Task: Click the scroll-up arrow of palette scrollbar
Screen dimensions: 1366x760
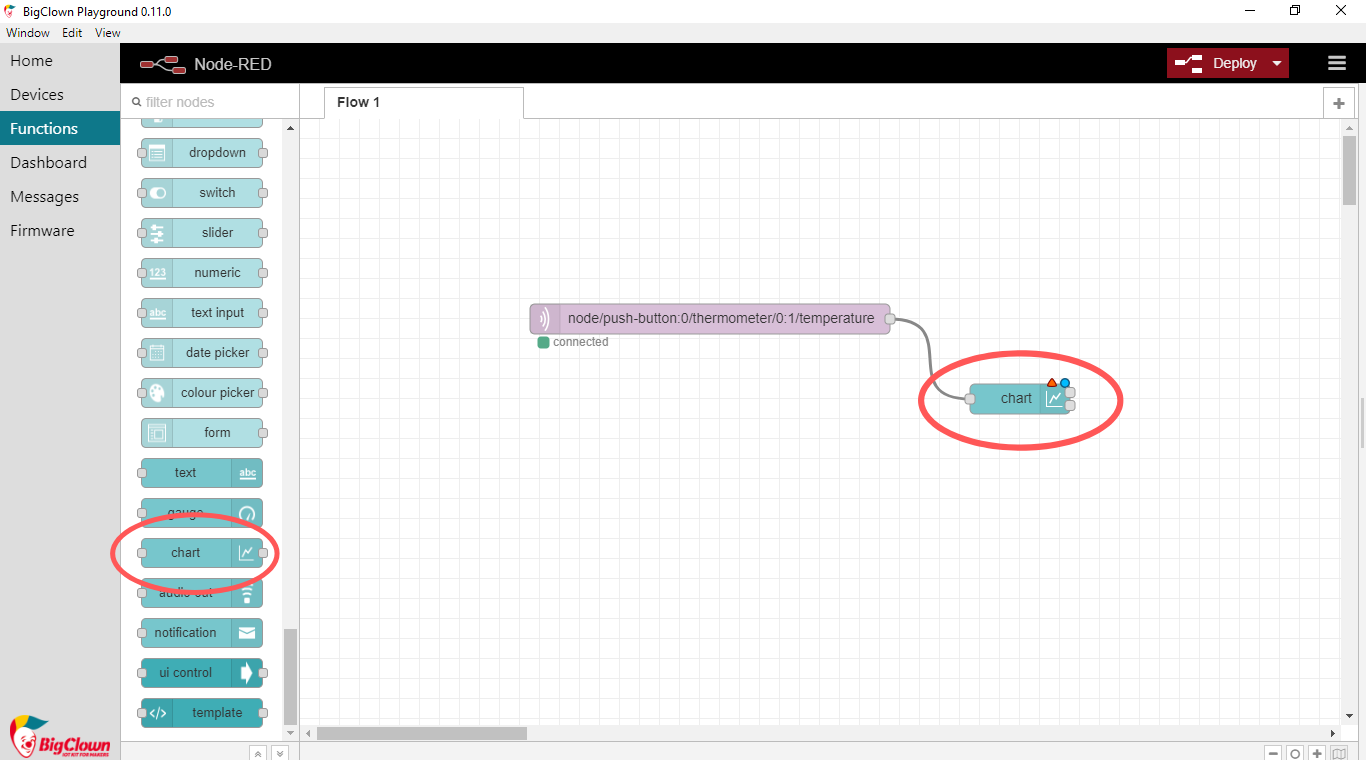Action: 291,129
